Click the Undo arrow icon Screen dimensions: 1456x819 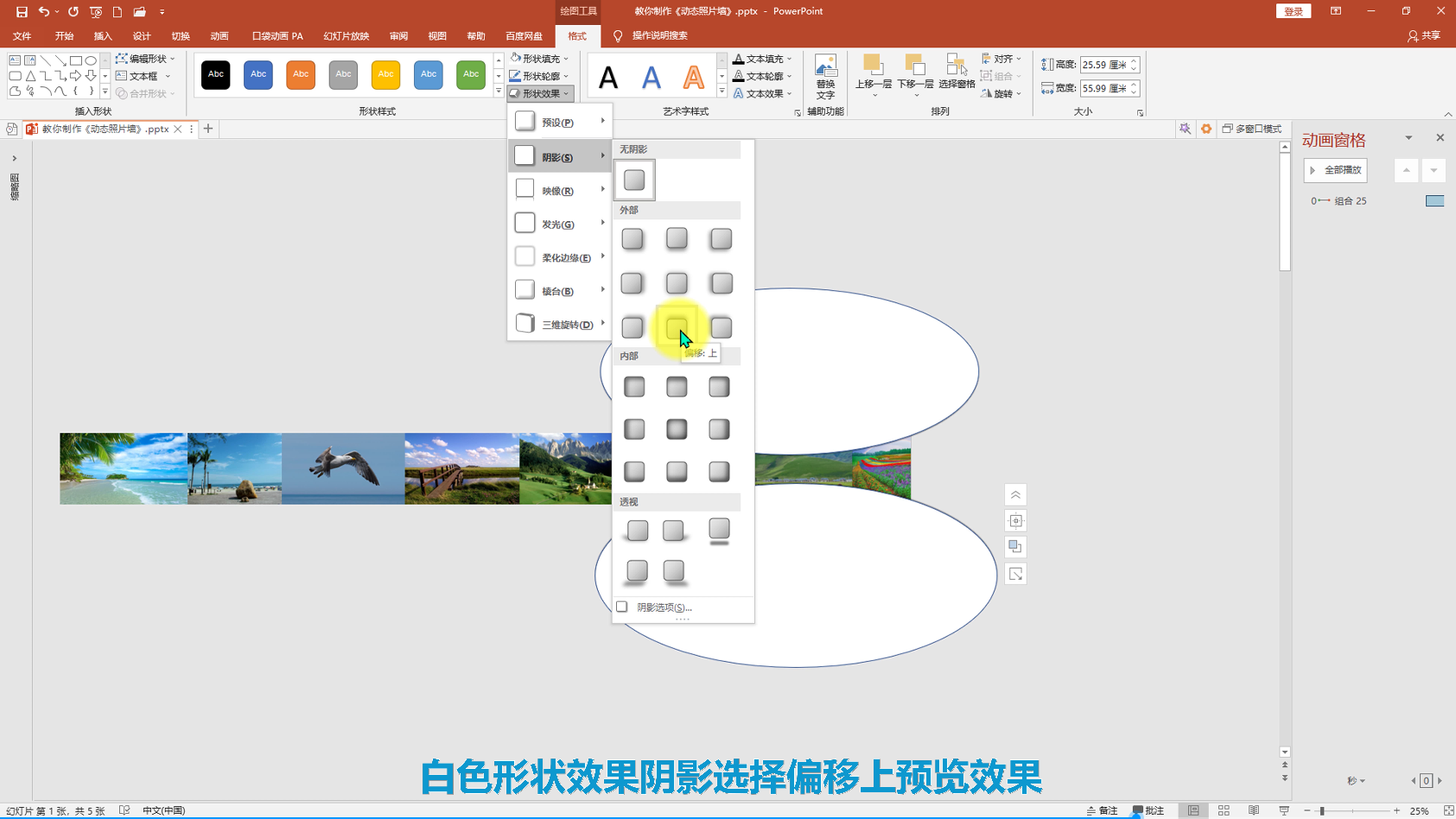coord(44,12)
